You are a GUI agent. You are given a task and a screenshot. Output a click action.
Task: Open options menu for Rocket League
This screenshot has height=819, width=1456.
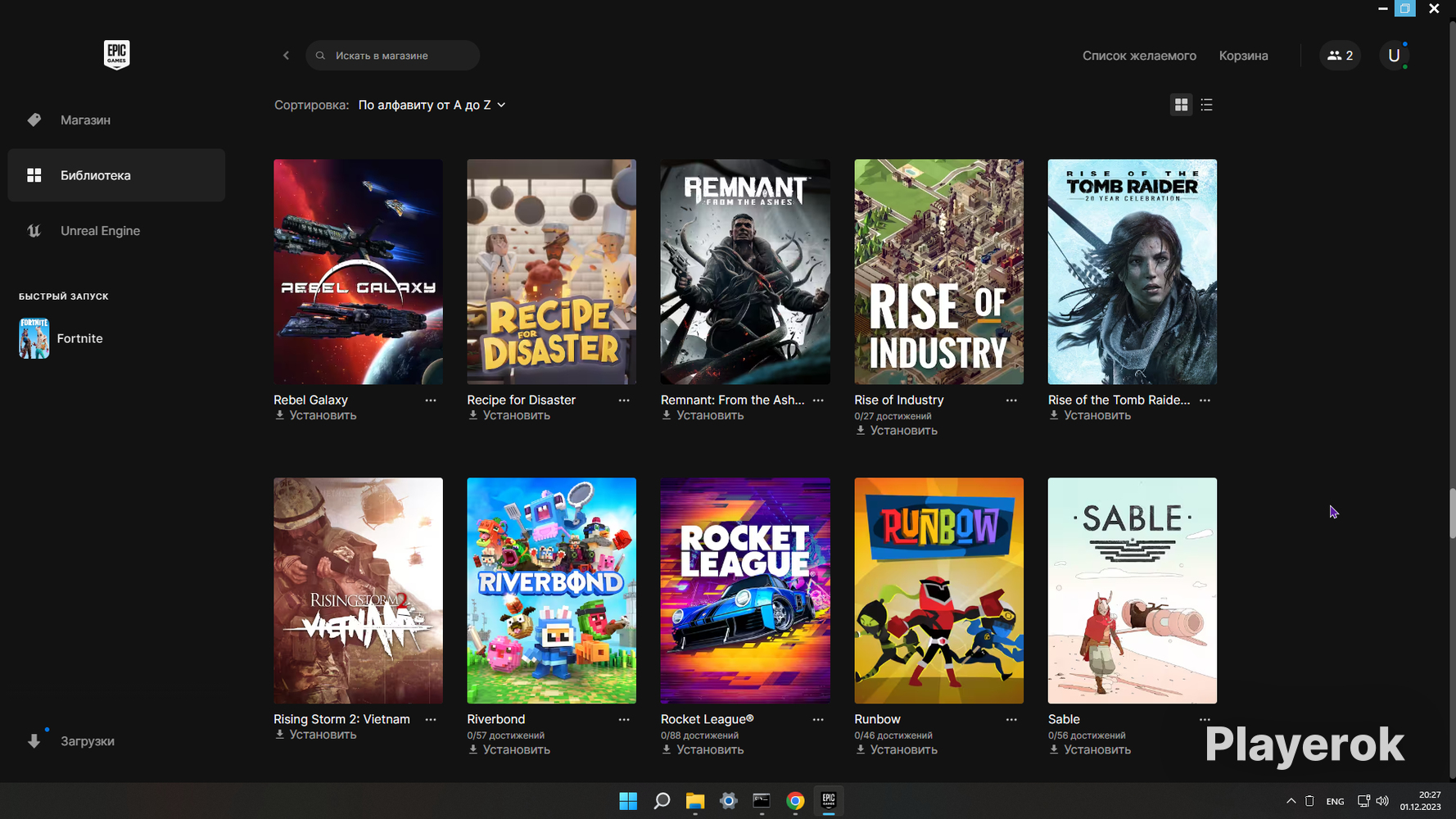point(817,720)
